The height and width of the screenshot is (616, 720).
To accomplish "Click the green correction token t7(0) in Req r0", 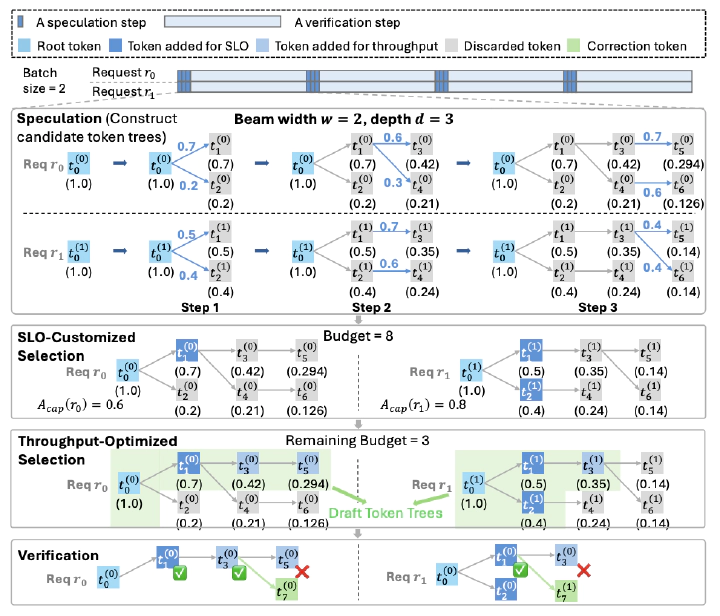I will (x=287, y=589).
